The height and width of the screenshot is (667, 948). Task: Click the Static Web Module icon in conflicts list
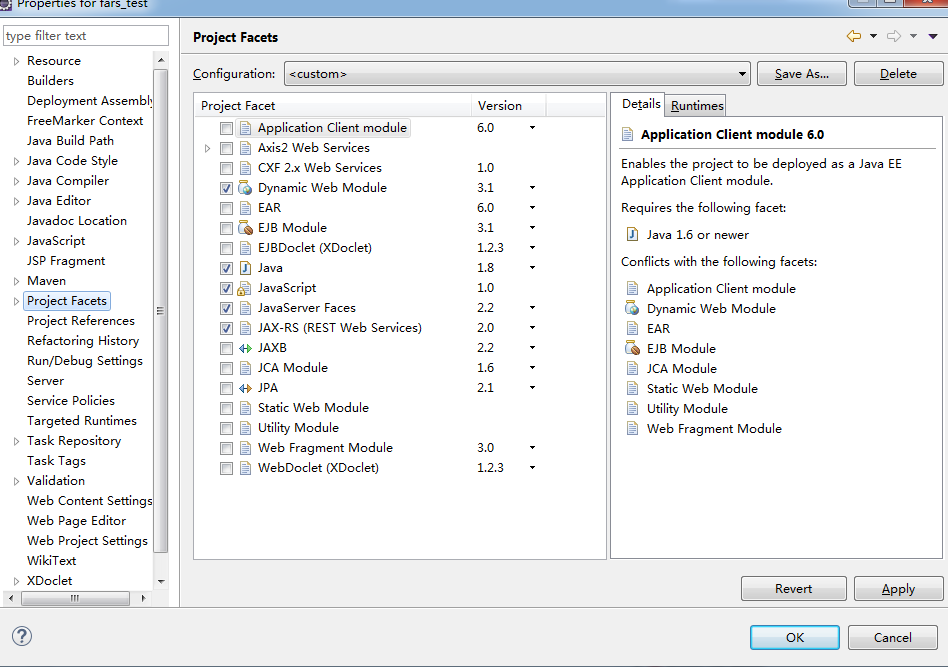coord(632,388)
